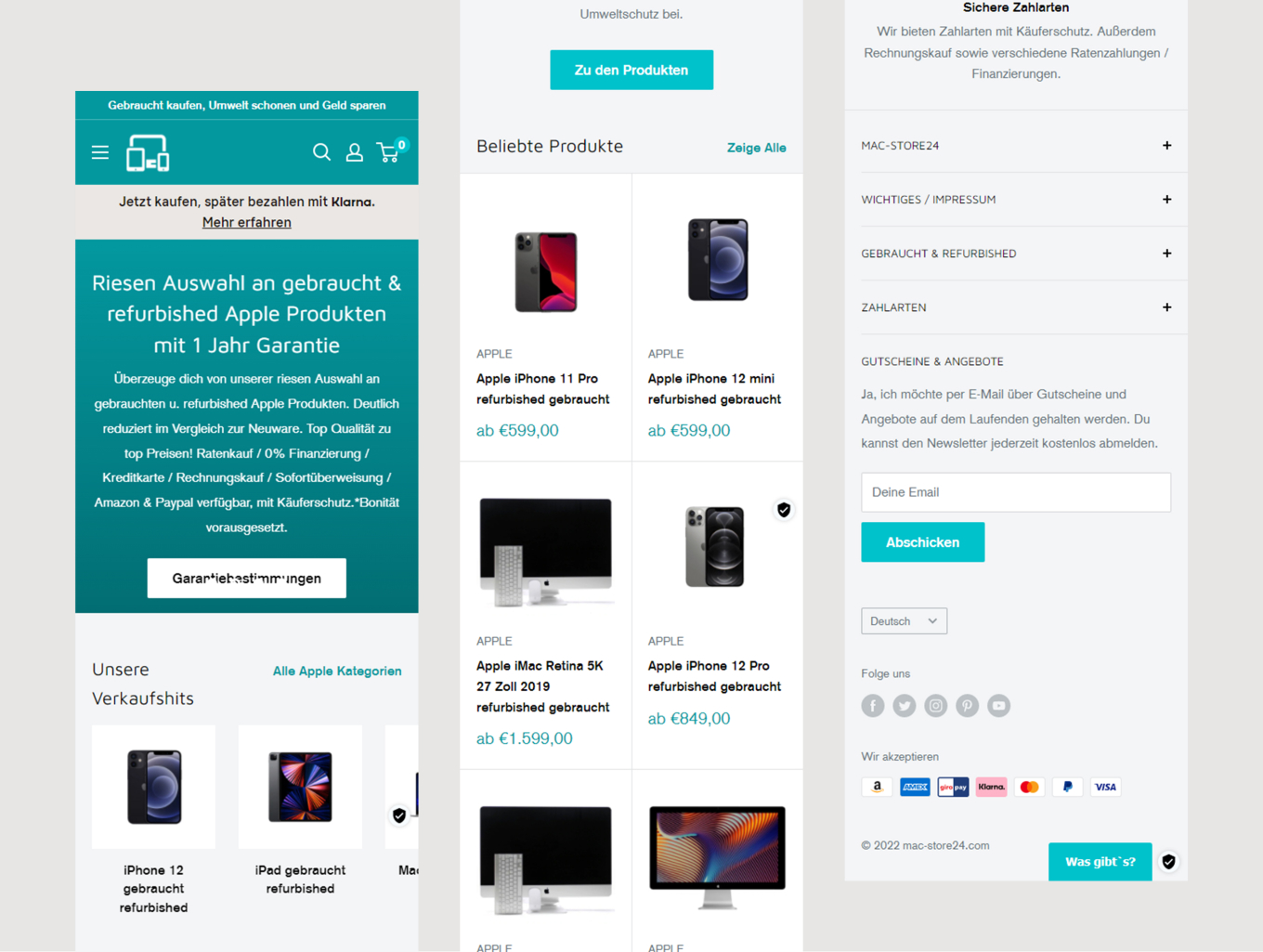Click the Zu den Produkten button
1263x952 pixels.
point(631,70)
